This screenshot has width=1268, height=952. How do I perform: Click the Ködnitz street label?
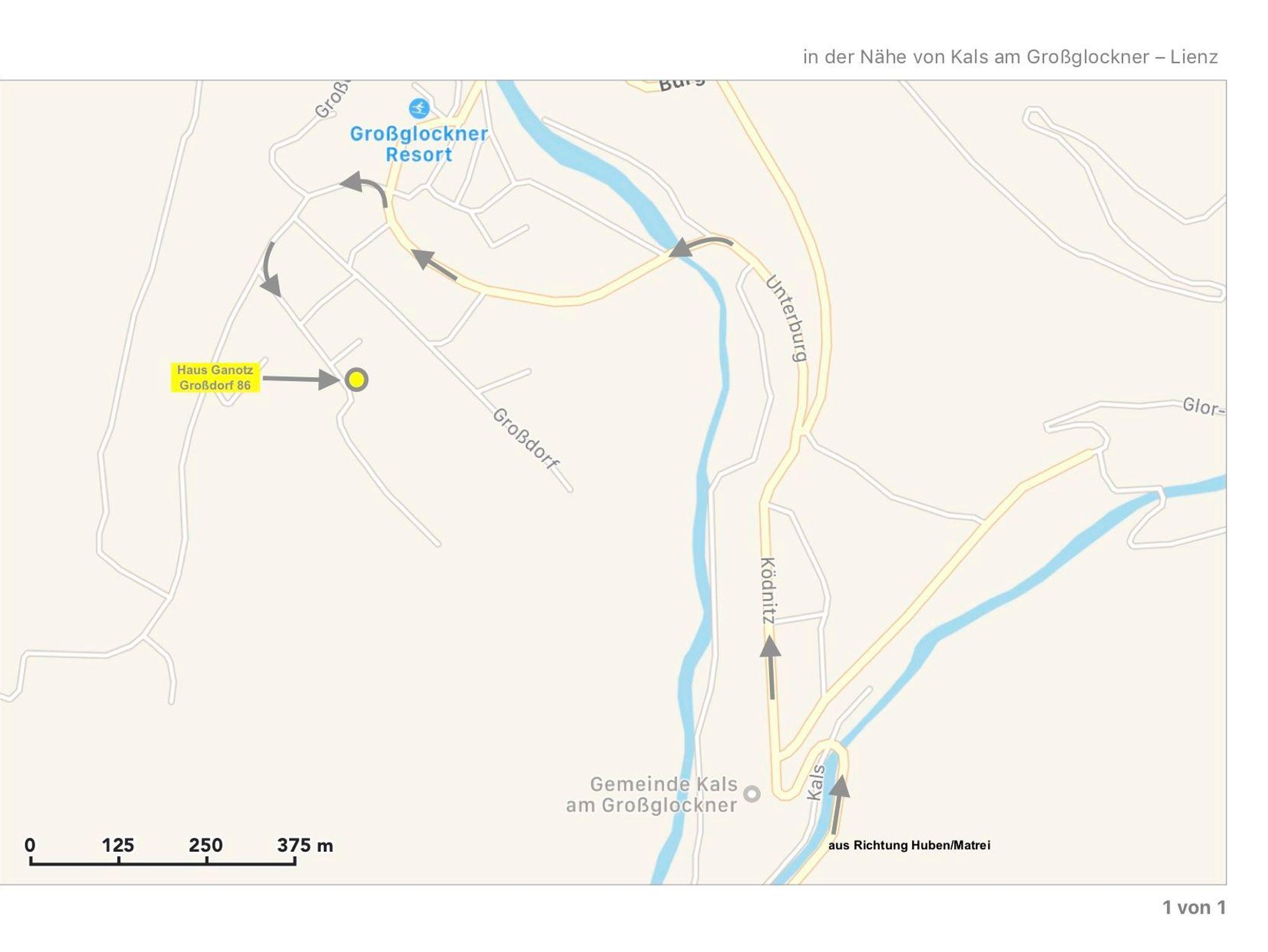[768, 591]
